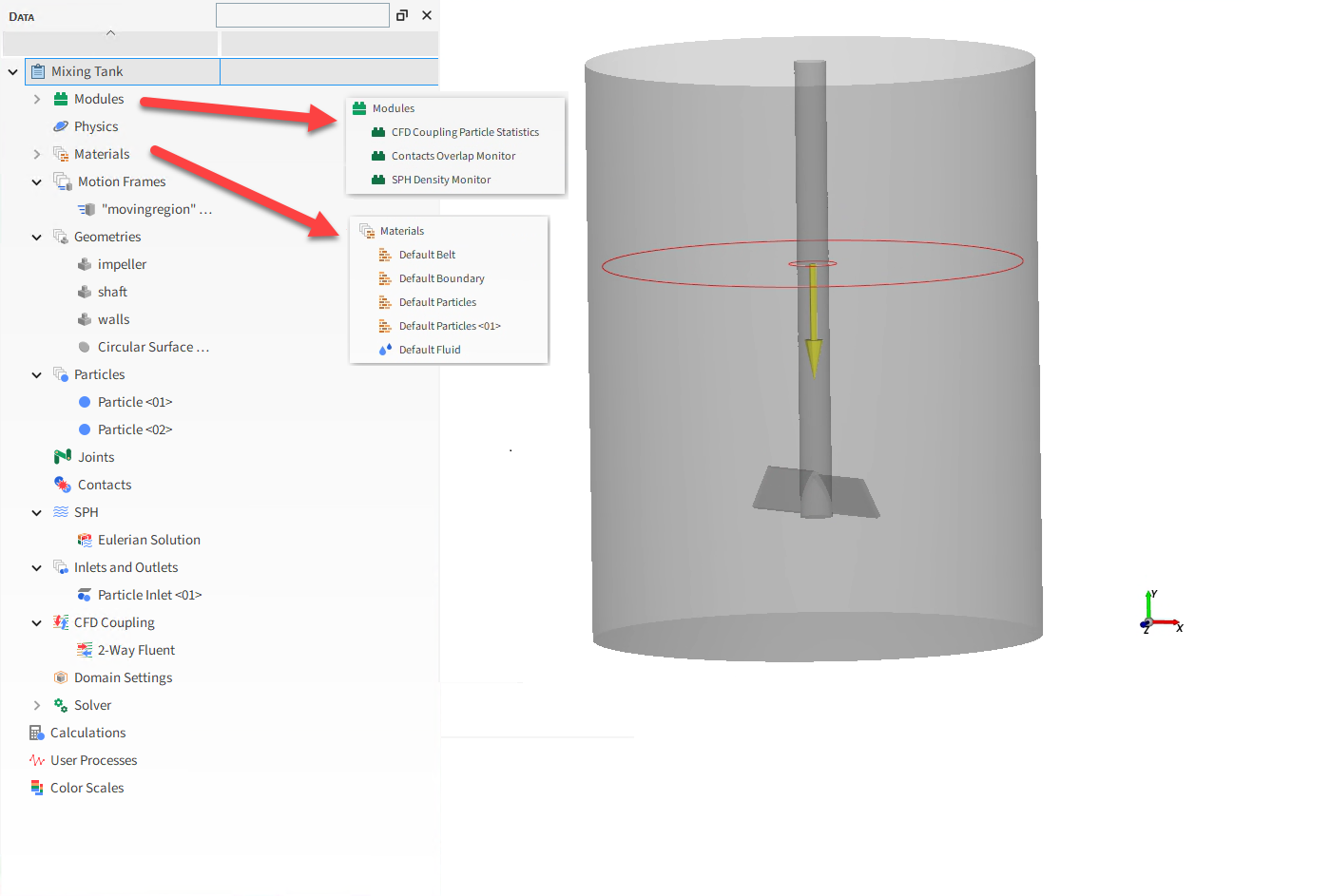Click the Geometries folder icon
1330x896 pixels.
61,237
